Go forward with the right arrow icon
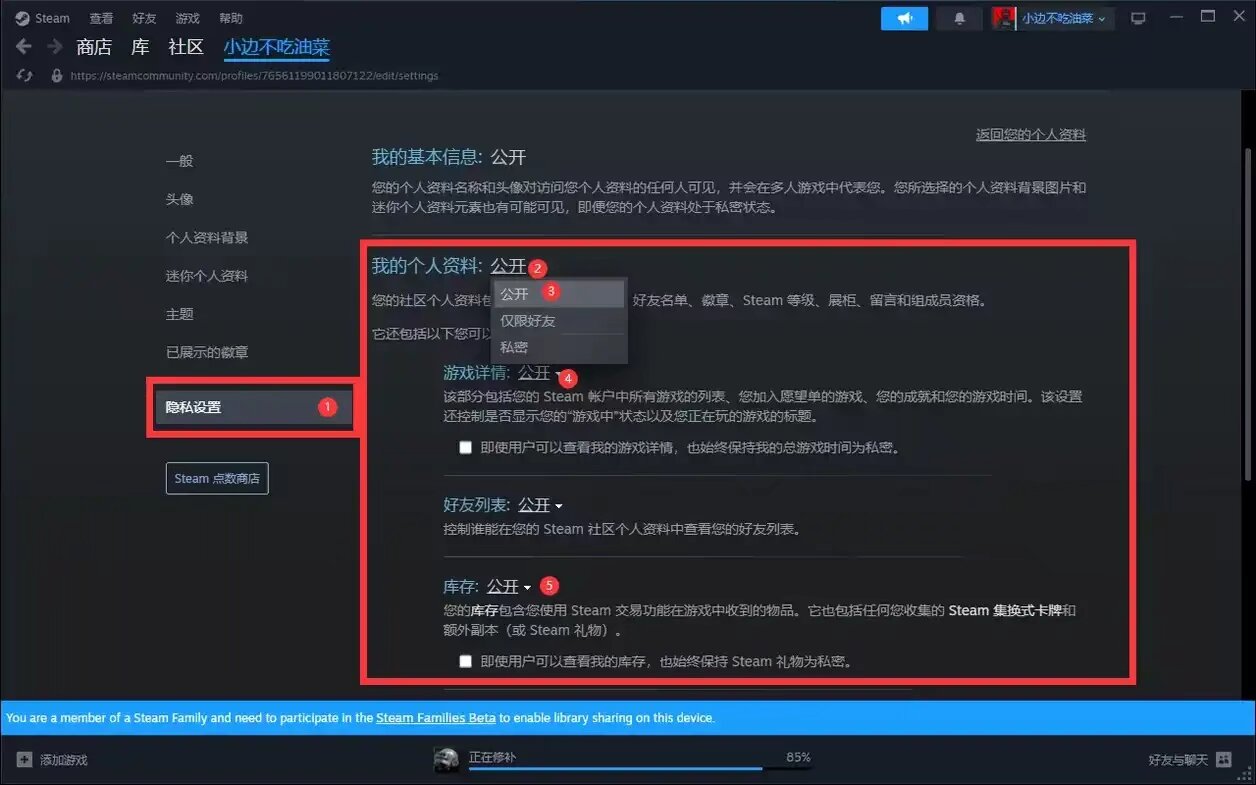The width and height of the screenshot is (1256, 785). point(54,47)
